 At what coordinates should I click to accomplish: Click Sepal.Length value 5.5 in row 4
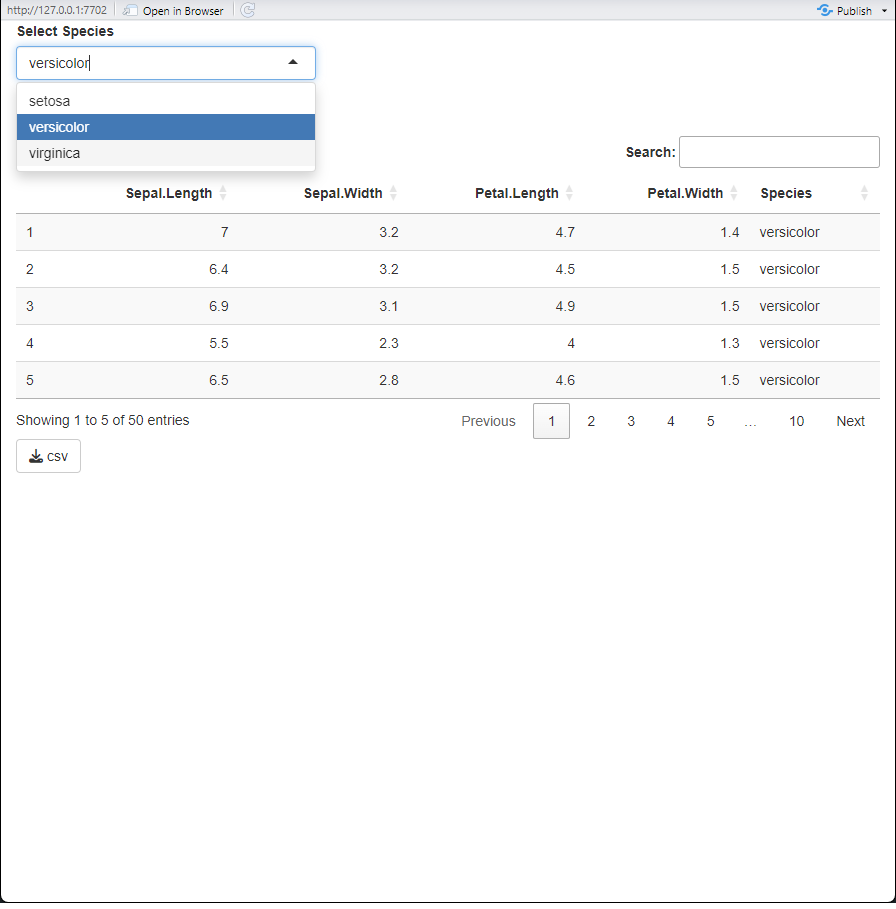pos(218,343)
